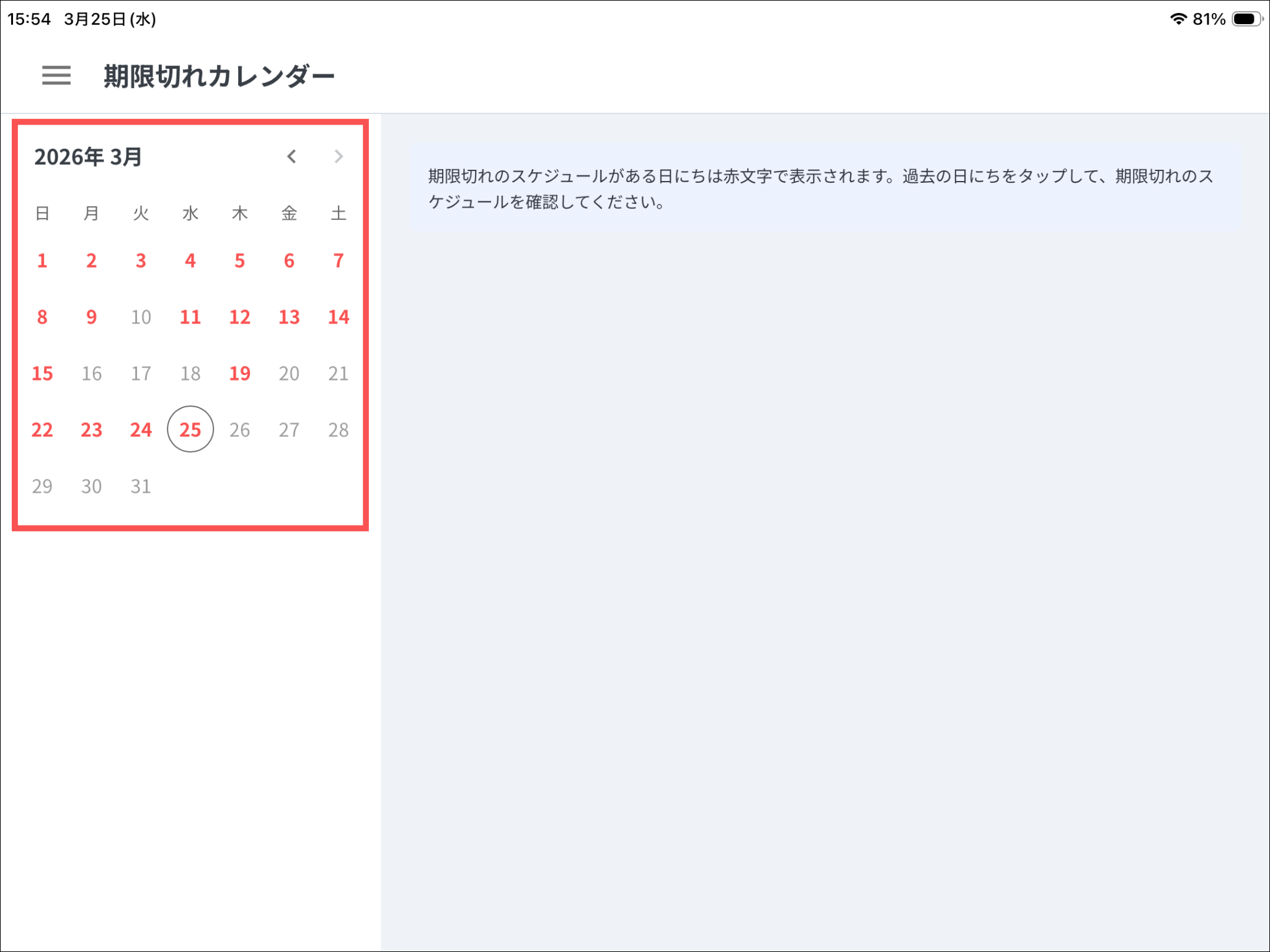The width and height of the screenshot is (1270, 952).
Task: Open the hamburger menu
Action: (x=56, y=76)
